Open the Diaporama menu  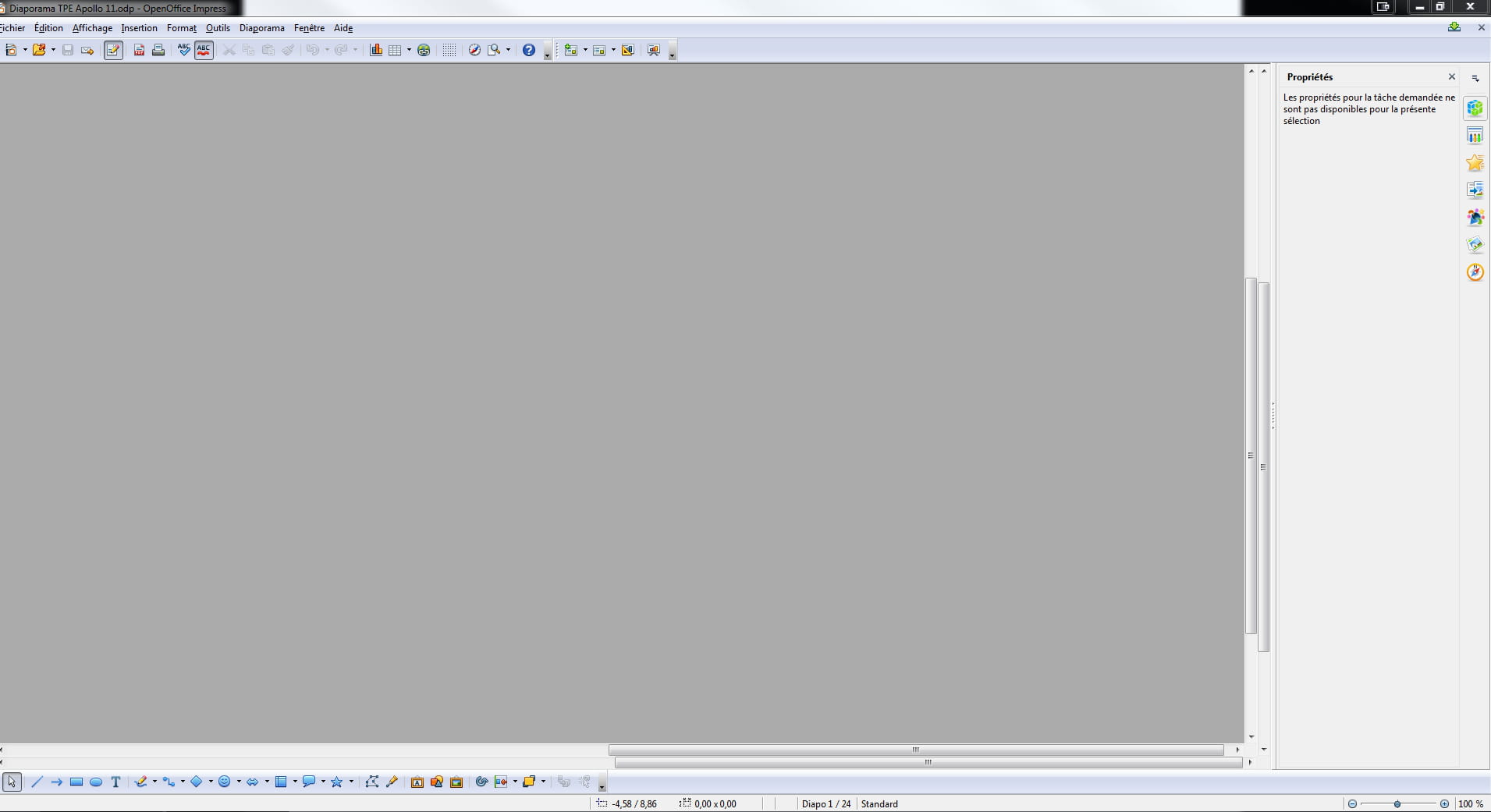[x=262, y=28]
